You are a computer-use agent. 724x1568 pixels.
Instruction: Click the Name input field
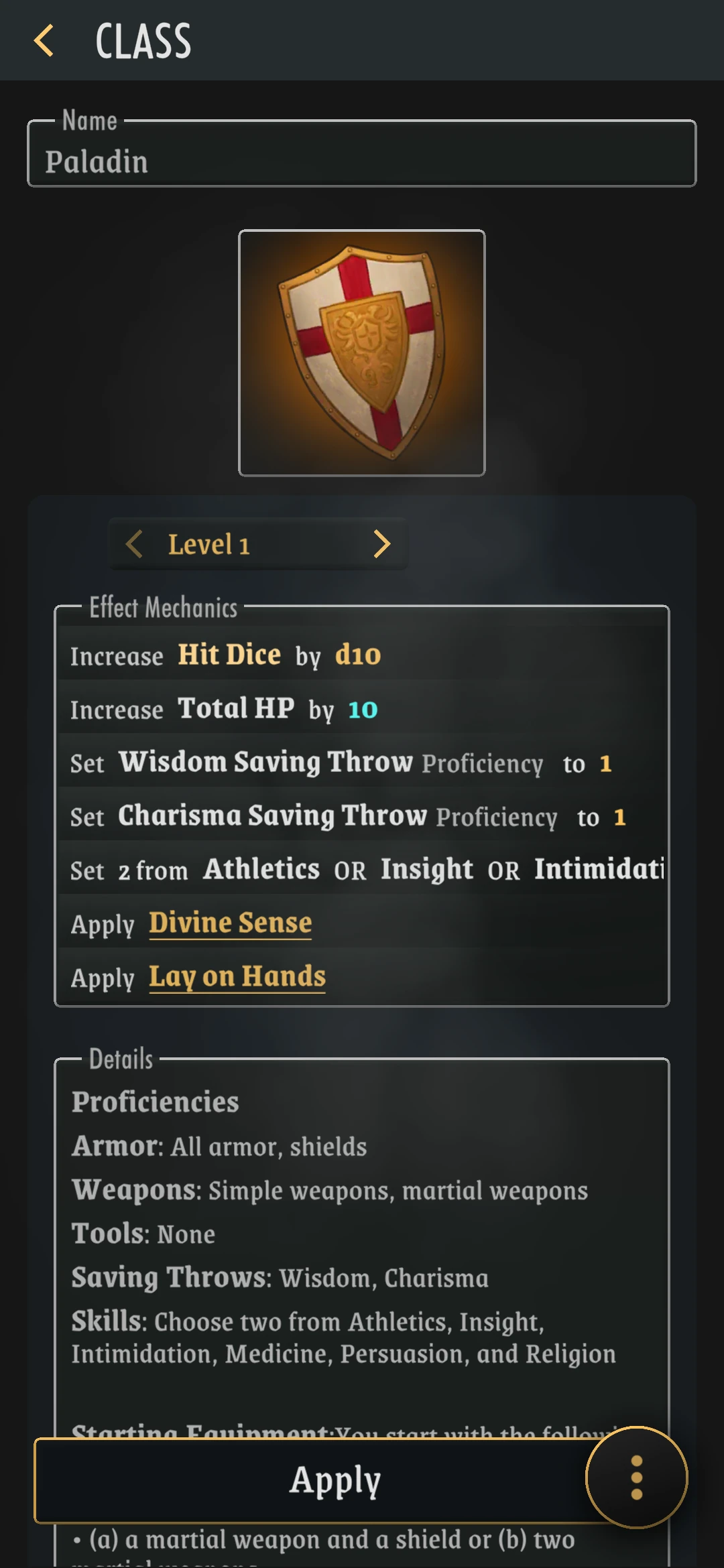[x=362, y=161]
